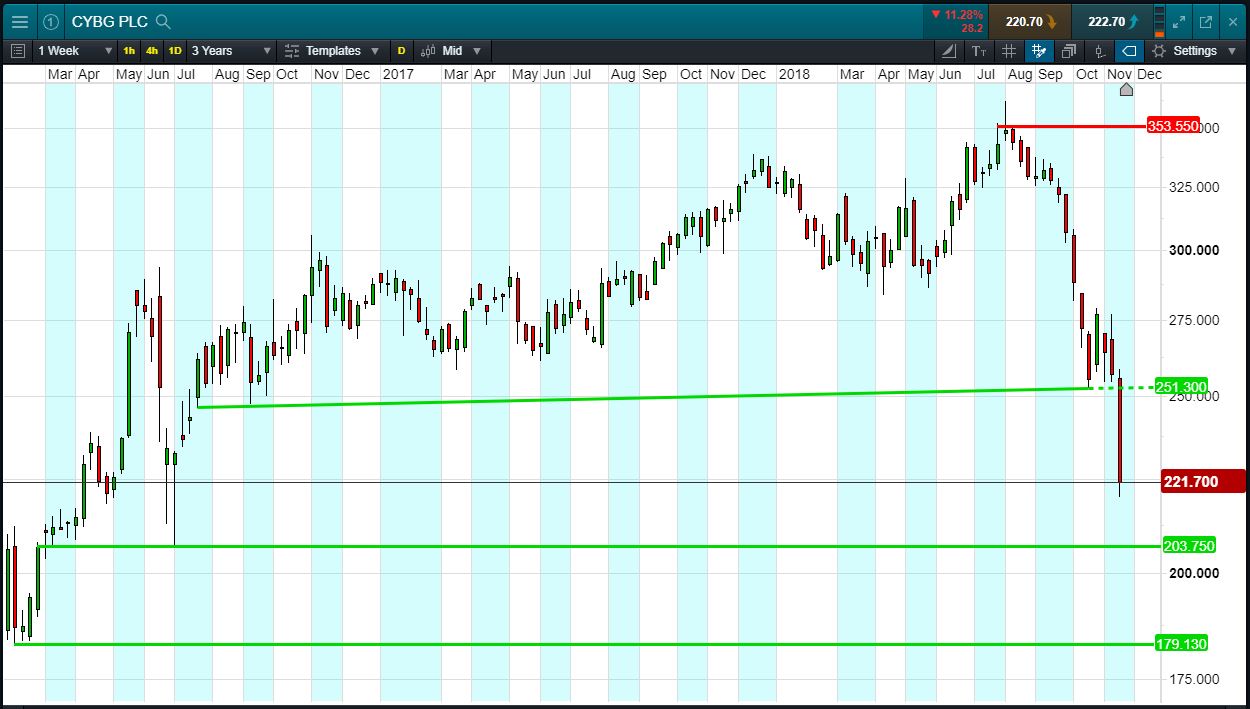Open the multi-chart layout icon
The image size is (1250, 709).
pyautogui.click(x=1069, y=51)
